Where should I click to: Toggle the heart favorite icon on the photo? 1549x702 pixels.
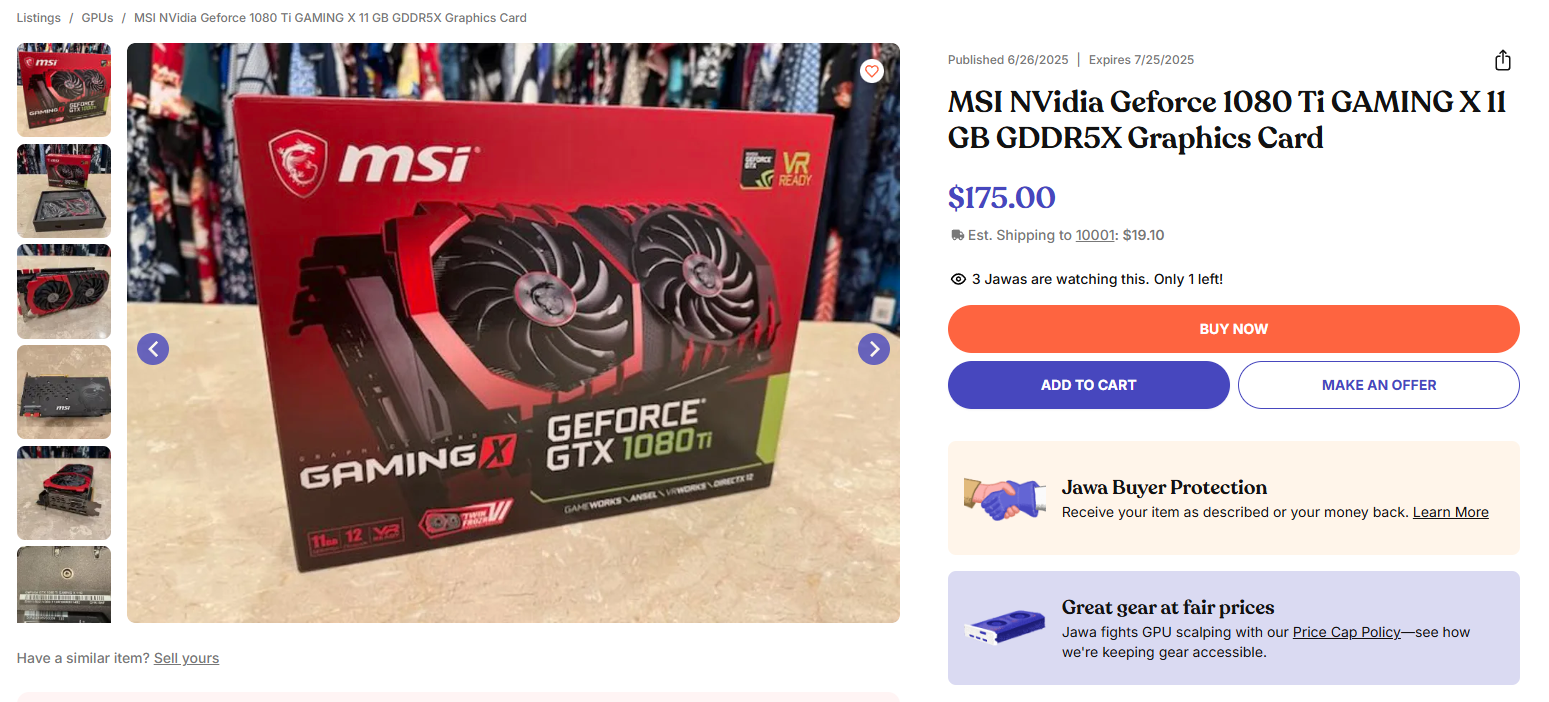click(x=872, y=71)
